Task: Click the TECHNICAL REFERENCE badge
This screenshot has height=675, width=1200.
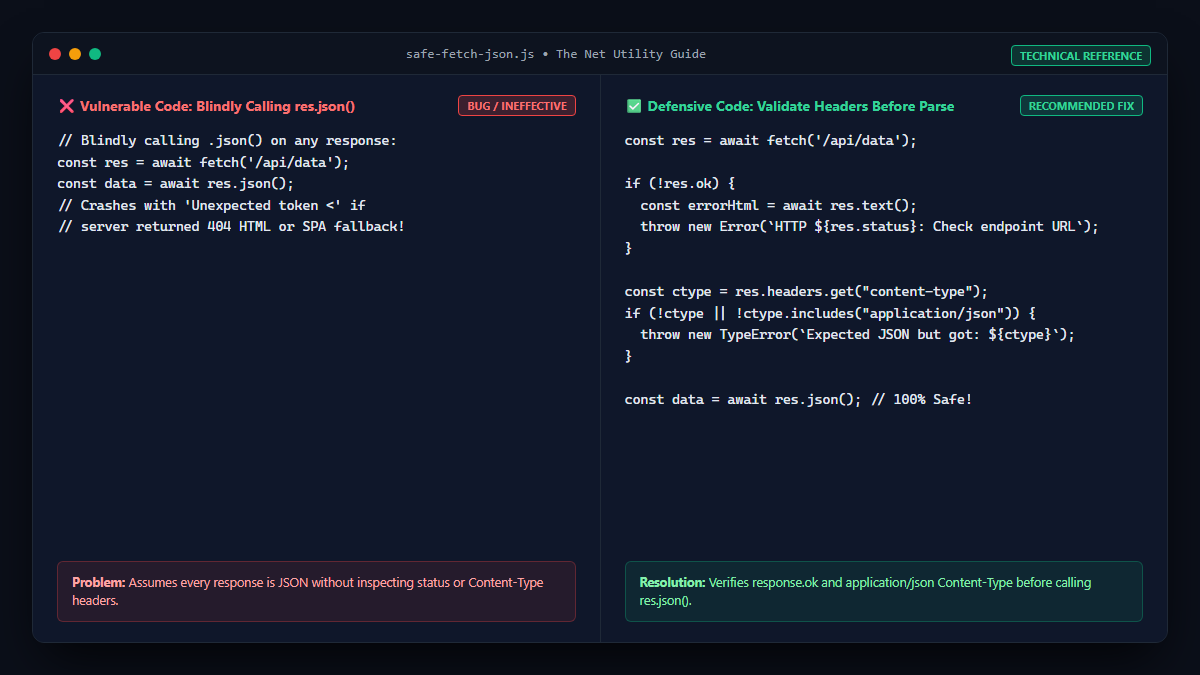Action: tap(1081, 56)
